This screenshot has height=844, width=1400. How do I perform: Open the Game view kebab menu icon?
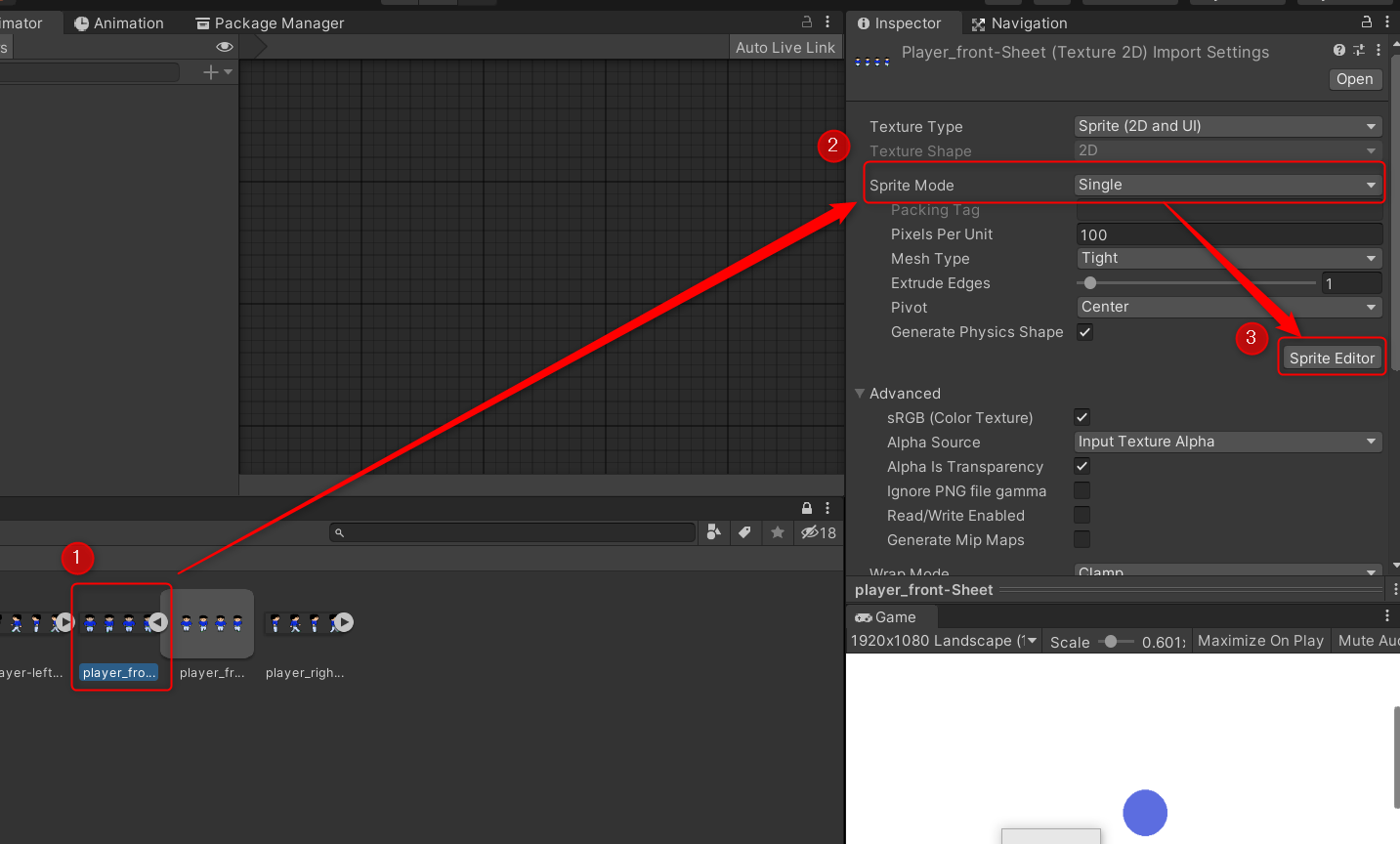tap(1386, 614)
